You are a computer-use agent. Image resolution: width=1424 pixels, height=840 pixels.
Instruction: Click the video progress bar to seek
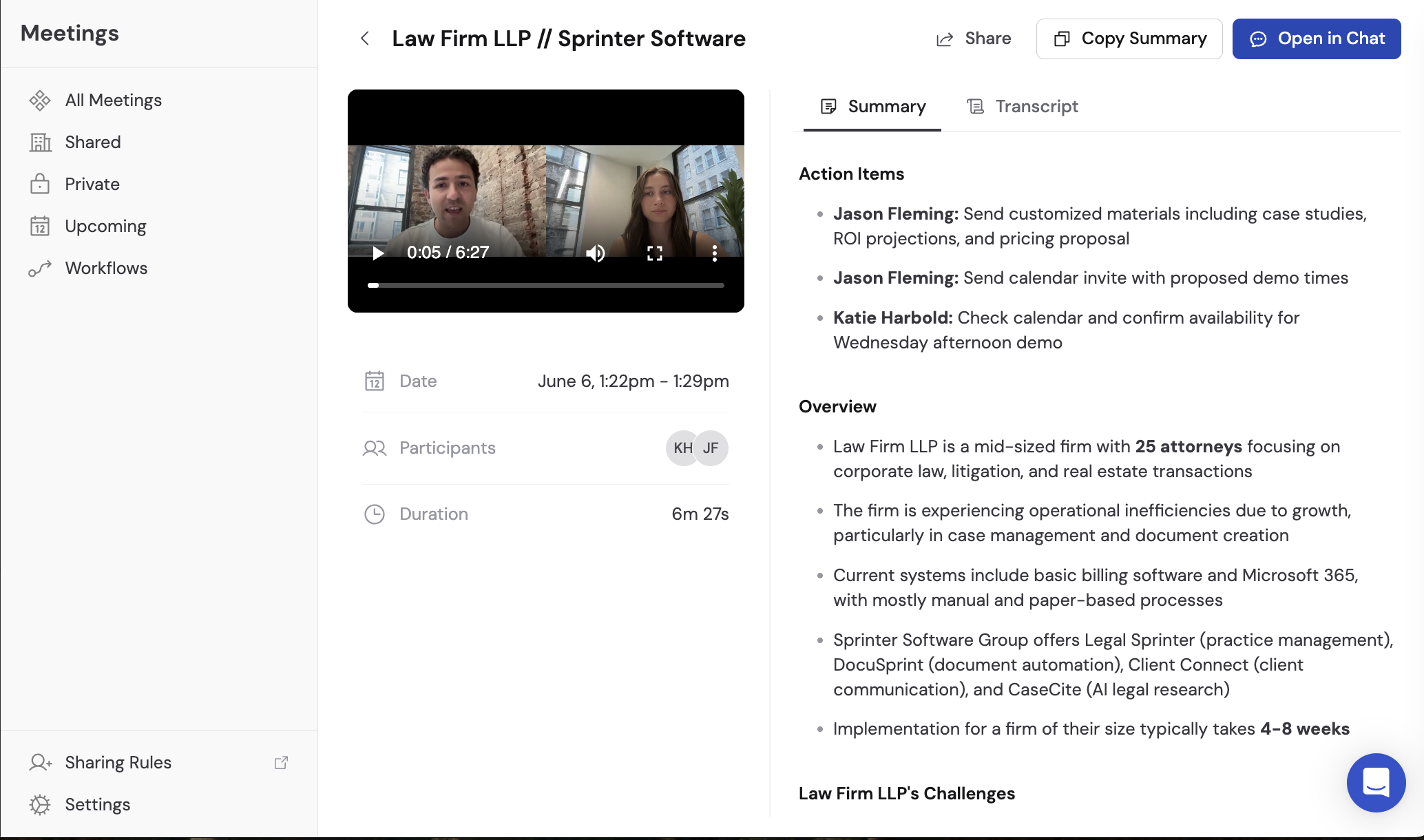click(x=547, y=285)
